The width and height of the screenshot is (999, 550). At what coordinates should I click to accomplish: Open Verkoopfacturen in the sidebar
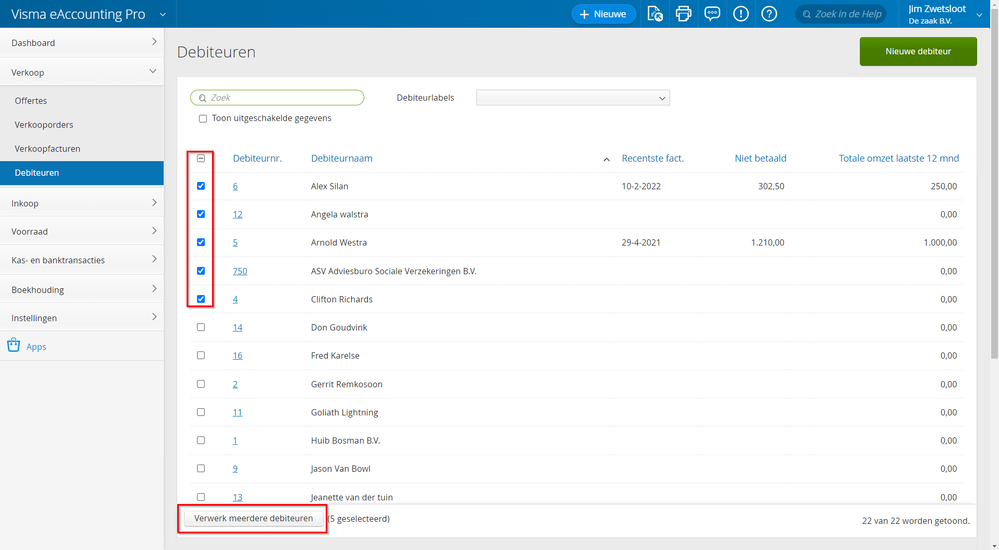click(x=48, y=149)
